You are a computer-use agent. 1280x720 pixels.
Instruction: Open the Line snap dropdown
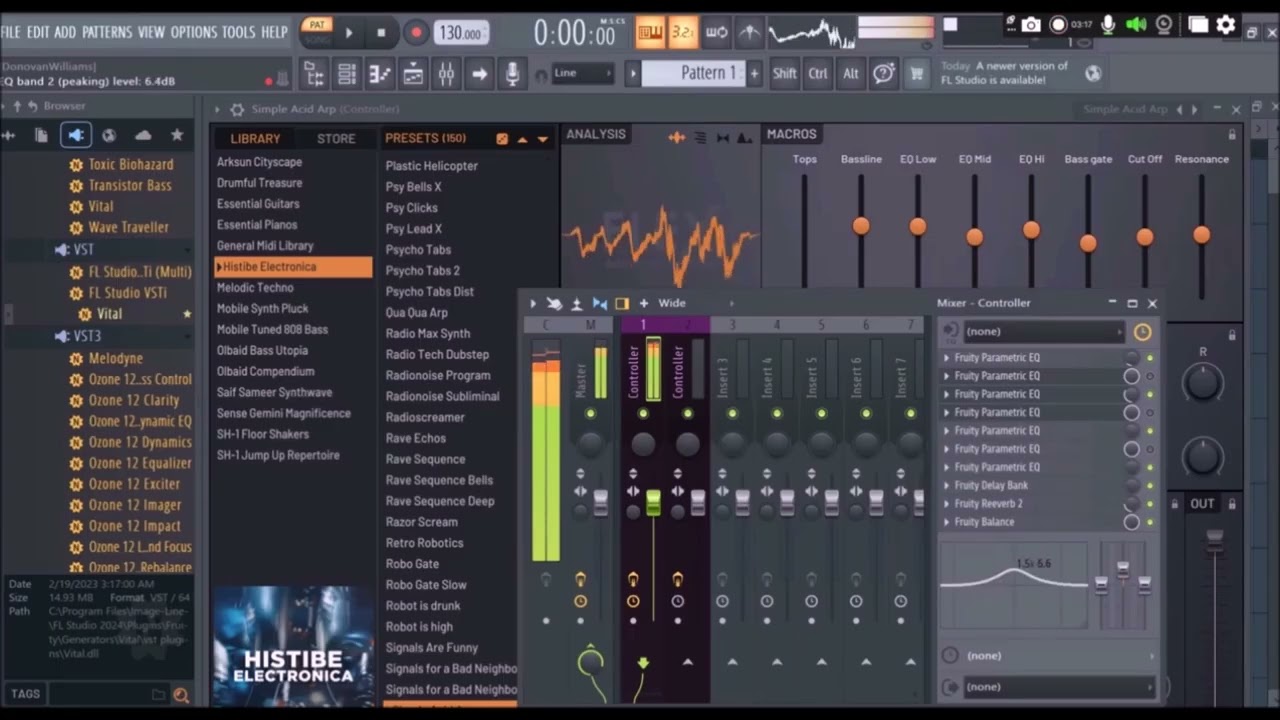tap(583, 73)
